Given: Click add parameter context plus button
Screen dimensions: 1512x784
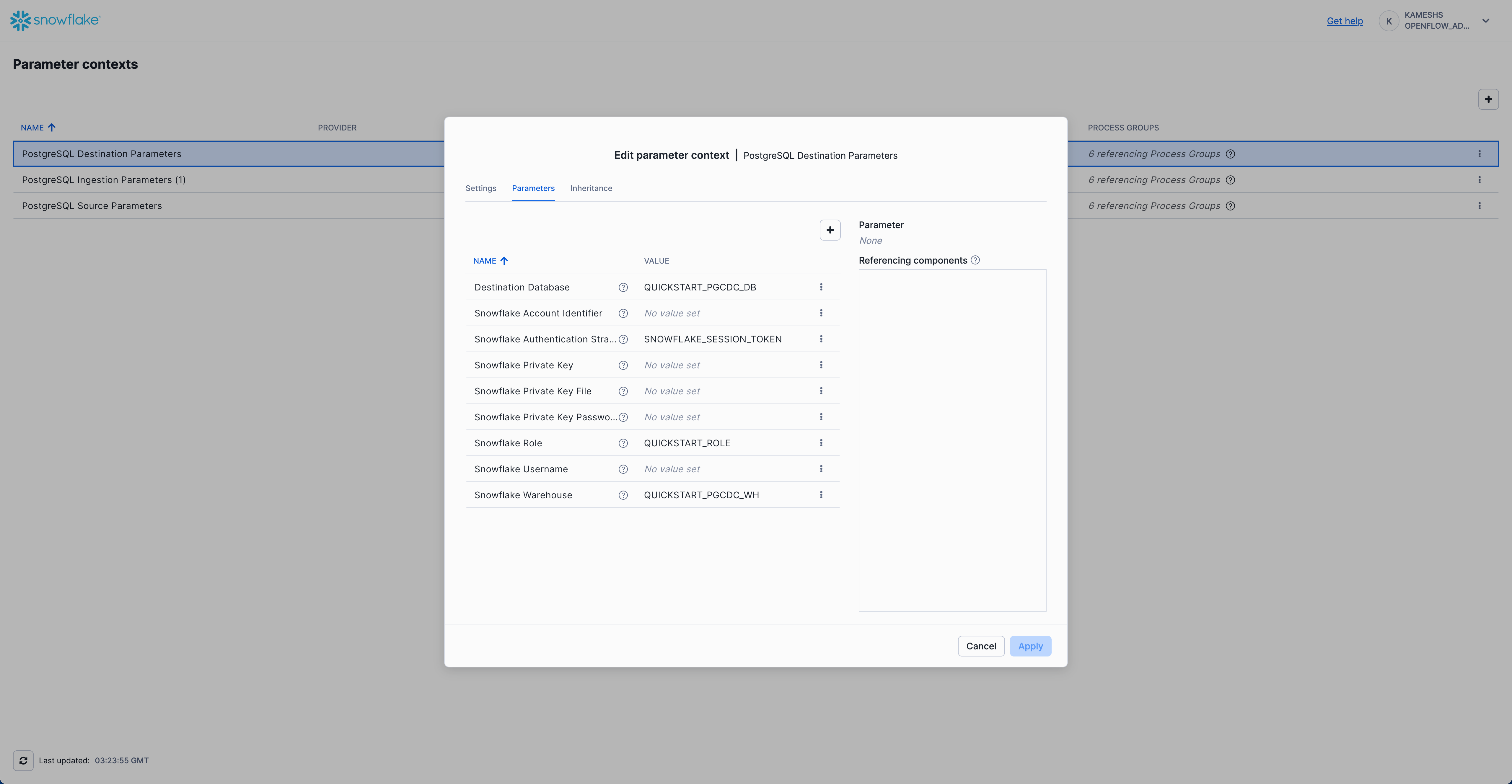Looking at the screenshot, I should [1488, 99].
